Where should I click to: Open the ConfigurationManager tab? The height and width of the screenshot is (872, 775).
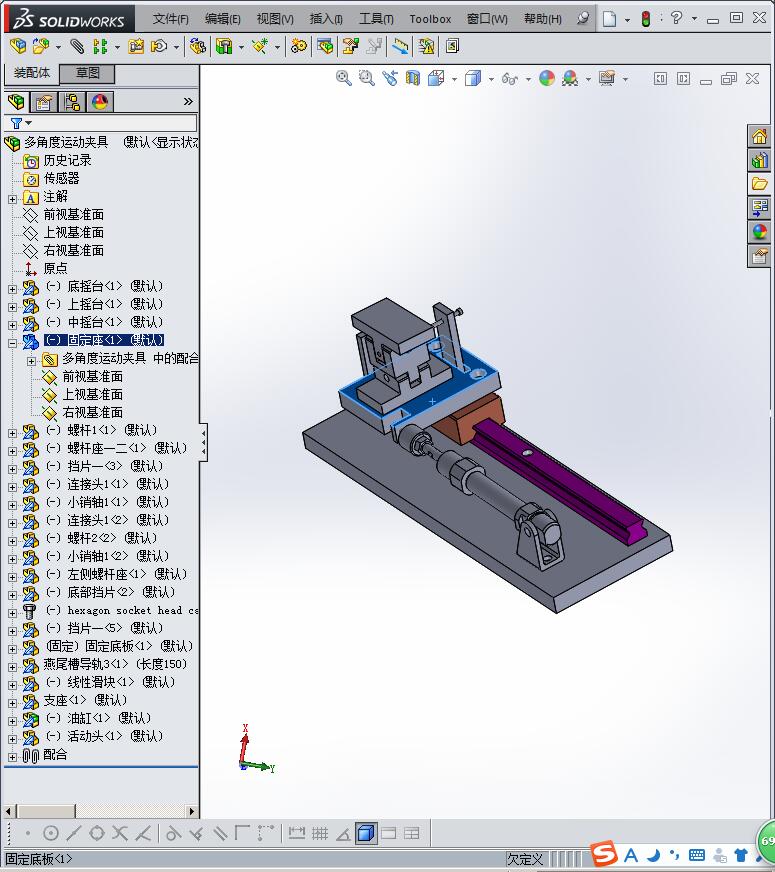point(72,102)
